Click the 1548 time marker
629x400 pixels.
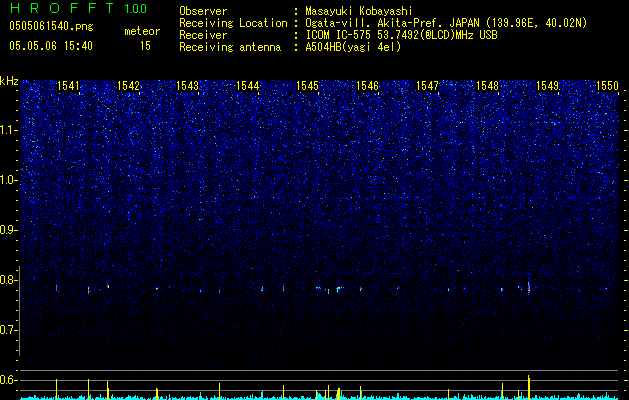click(487, 86)
